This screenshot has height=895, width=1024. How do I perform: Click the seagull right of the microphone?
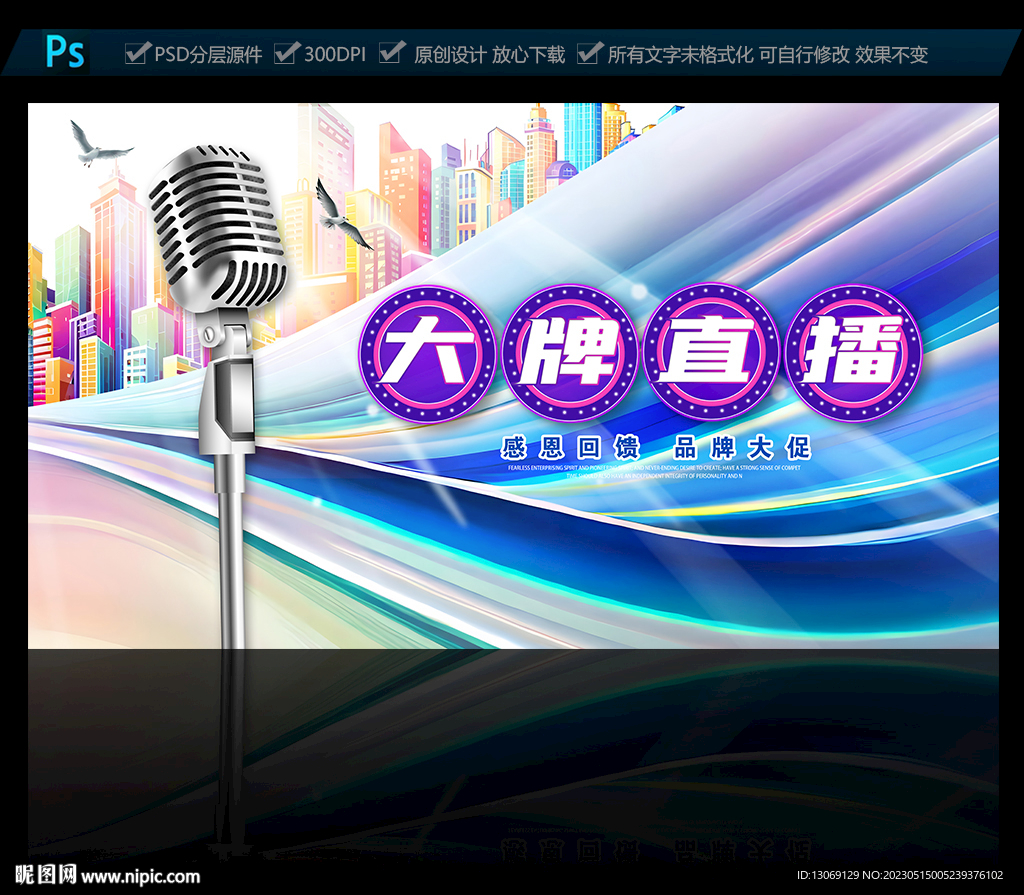[338, 213]
